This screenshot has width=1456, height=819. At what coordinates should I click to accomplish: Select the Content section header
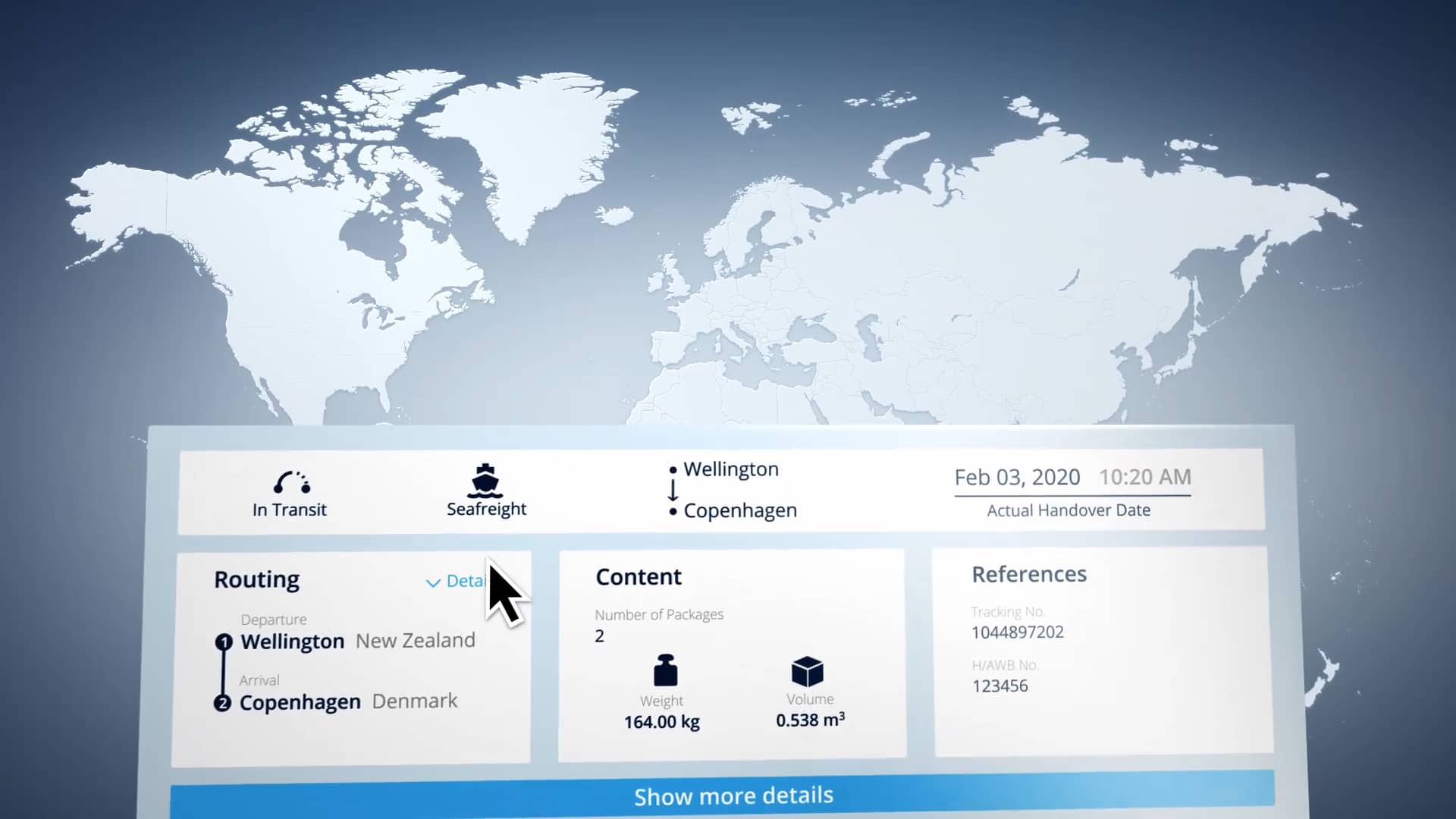click(x=638, y=576)
